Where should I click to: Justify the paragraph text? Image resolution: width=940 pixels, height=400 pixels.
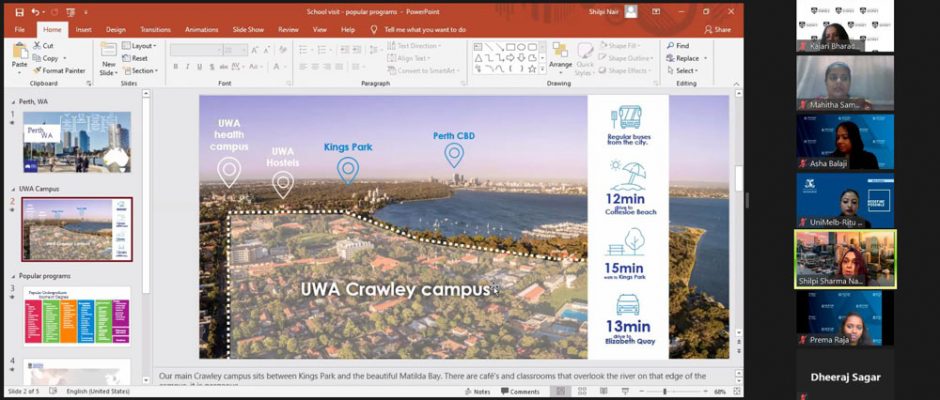339,67
